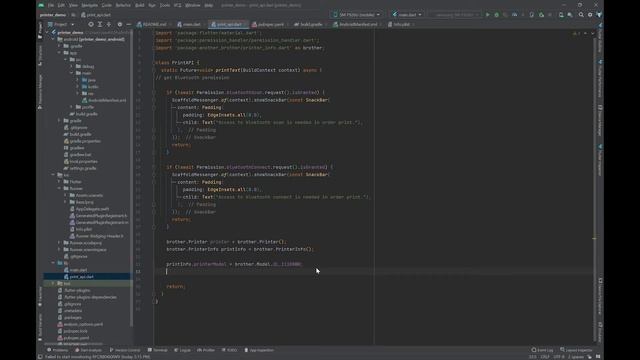This screenshot has width=640, height=360.
Task: Select print_api.dart in the project tree
Action: [x=82, y=277]
